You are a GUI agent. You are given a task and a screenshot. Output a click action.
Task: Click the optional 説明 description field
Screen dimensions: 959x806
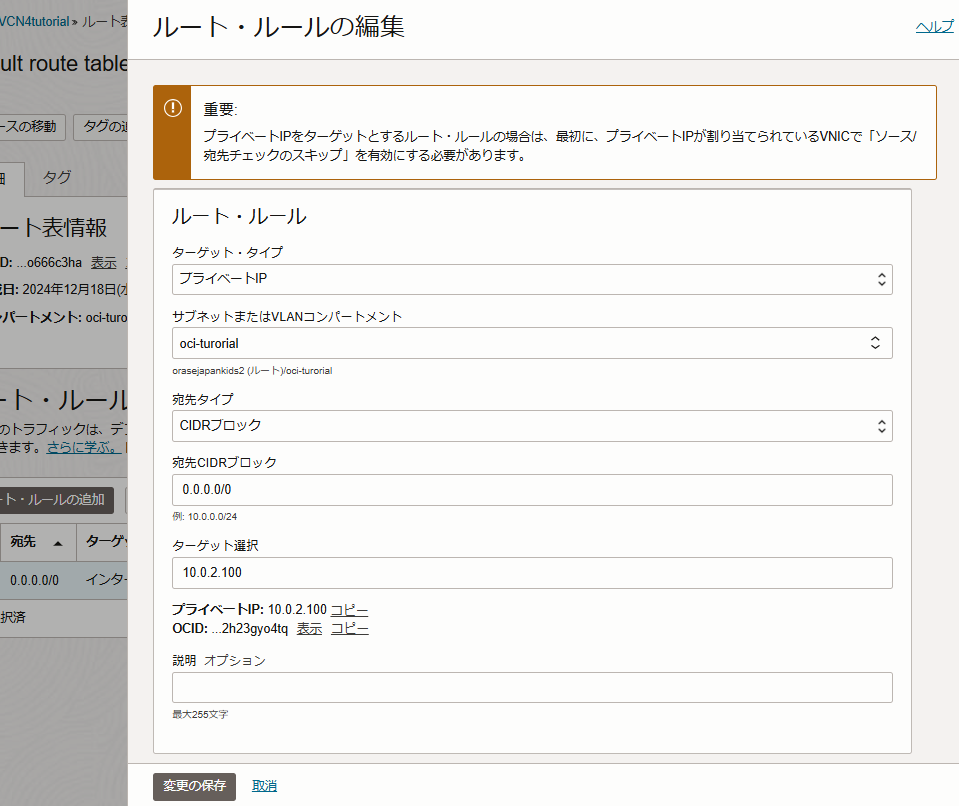click(530, 687)
